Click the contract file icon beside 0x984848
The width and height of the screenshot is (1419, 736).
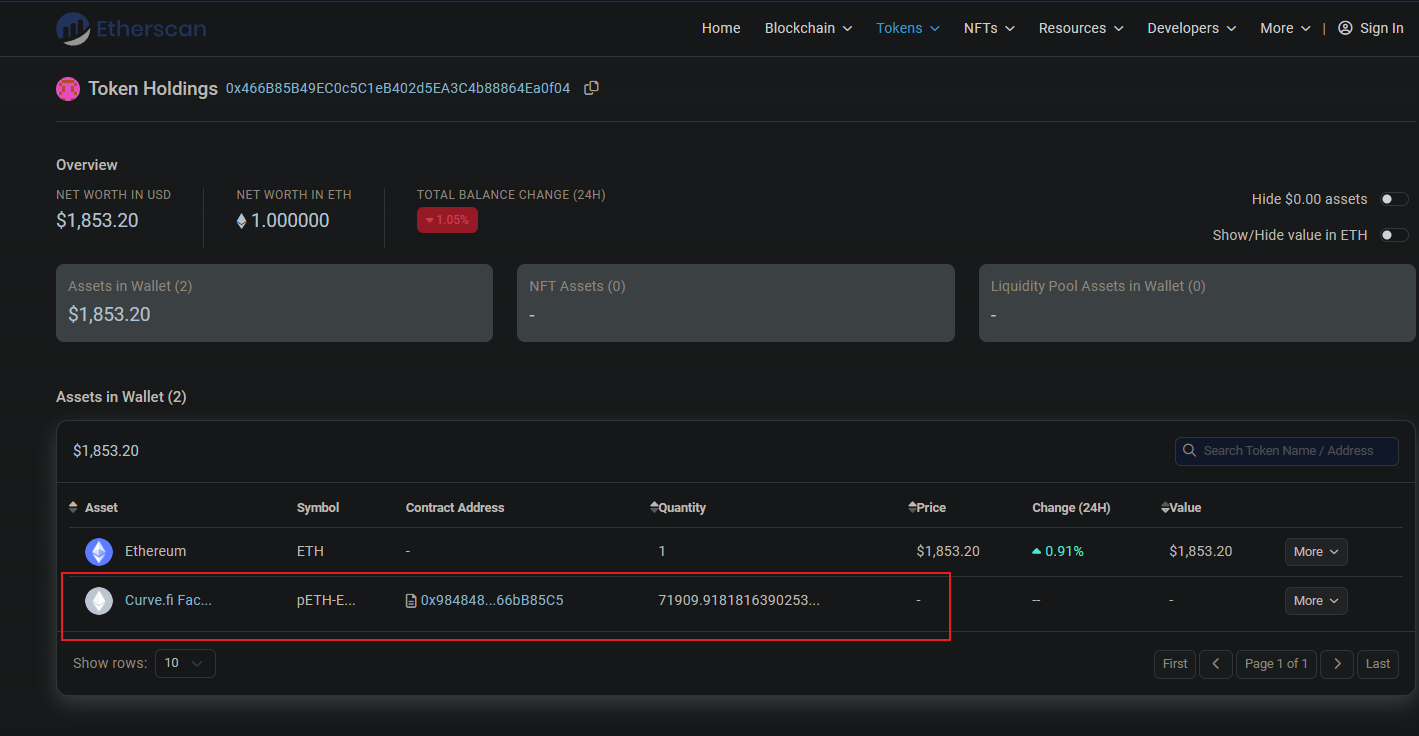411,601
